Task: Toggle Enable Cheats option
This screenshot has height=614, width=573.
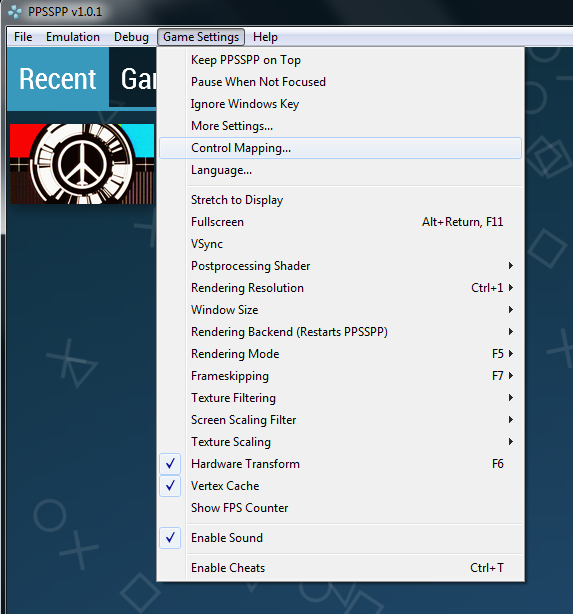Action: click(340, 568)
